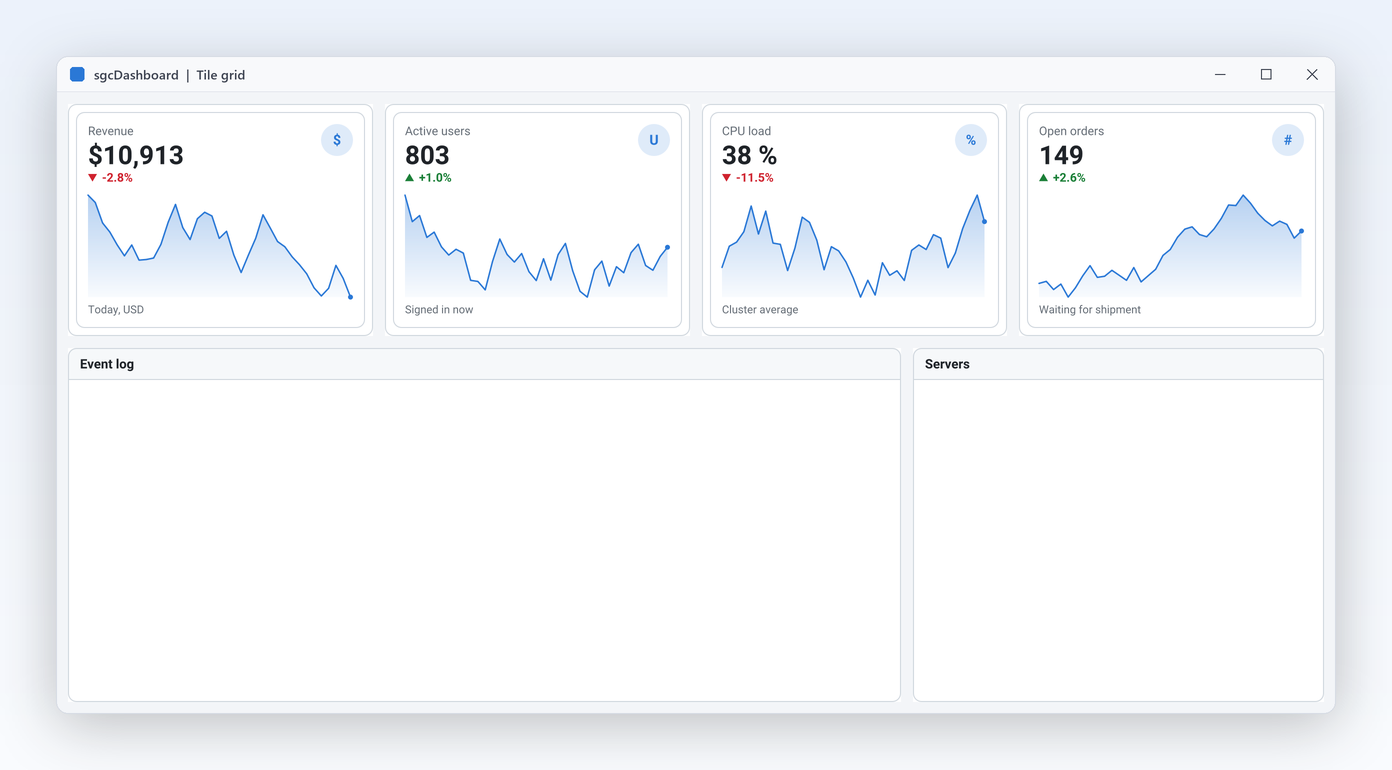Close the sgcDashboard window
1392x770 pixels.
1312,75
